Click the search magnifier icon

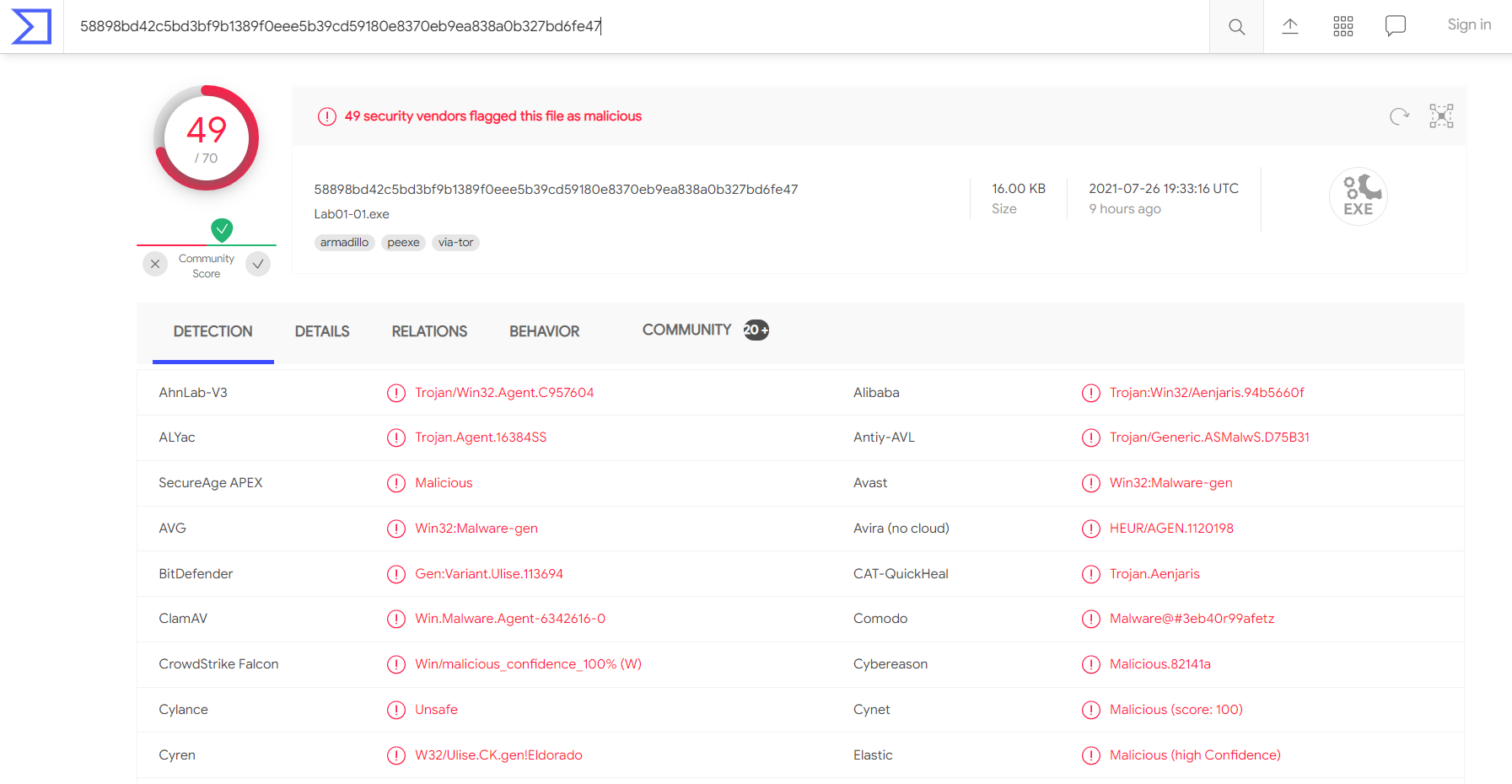1236,26
